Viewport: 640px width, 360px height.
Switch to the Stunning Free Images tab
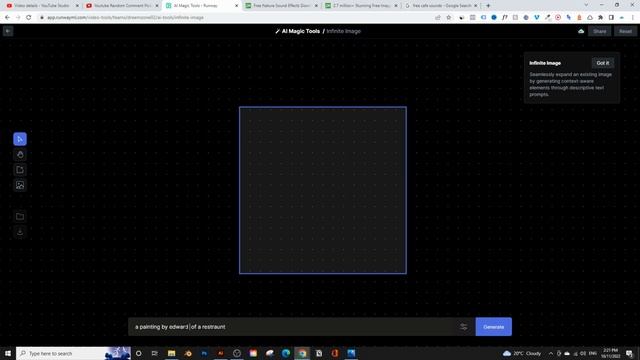[x=361, y=6]
